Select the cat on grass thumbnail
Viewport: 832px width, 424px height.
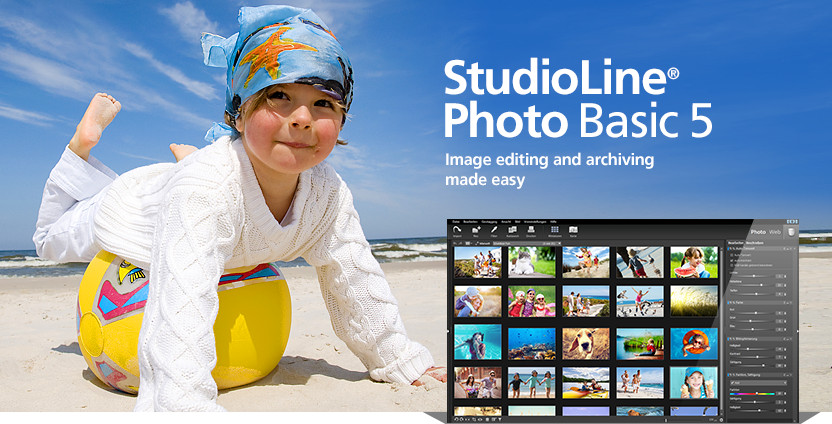point(532,262)
